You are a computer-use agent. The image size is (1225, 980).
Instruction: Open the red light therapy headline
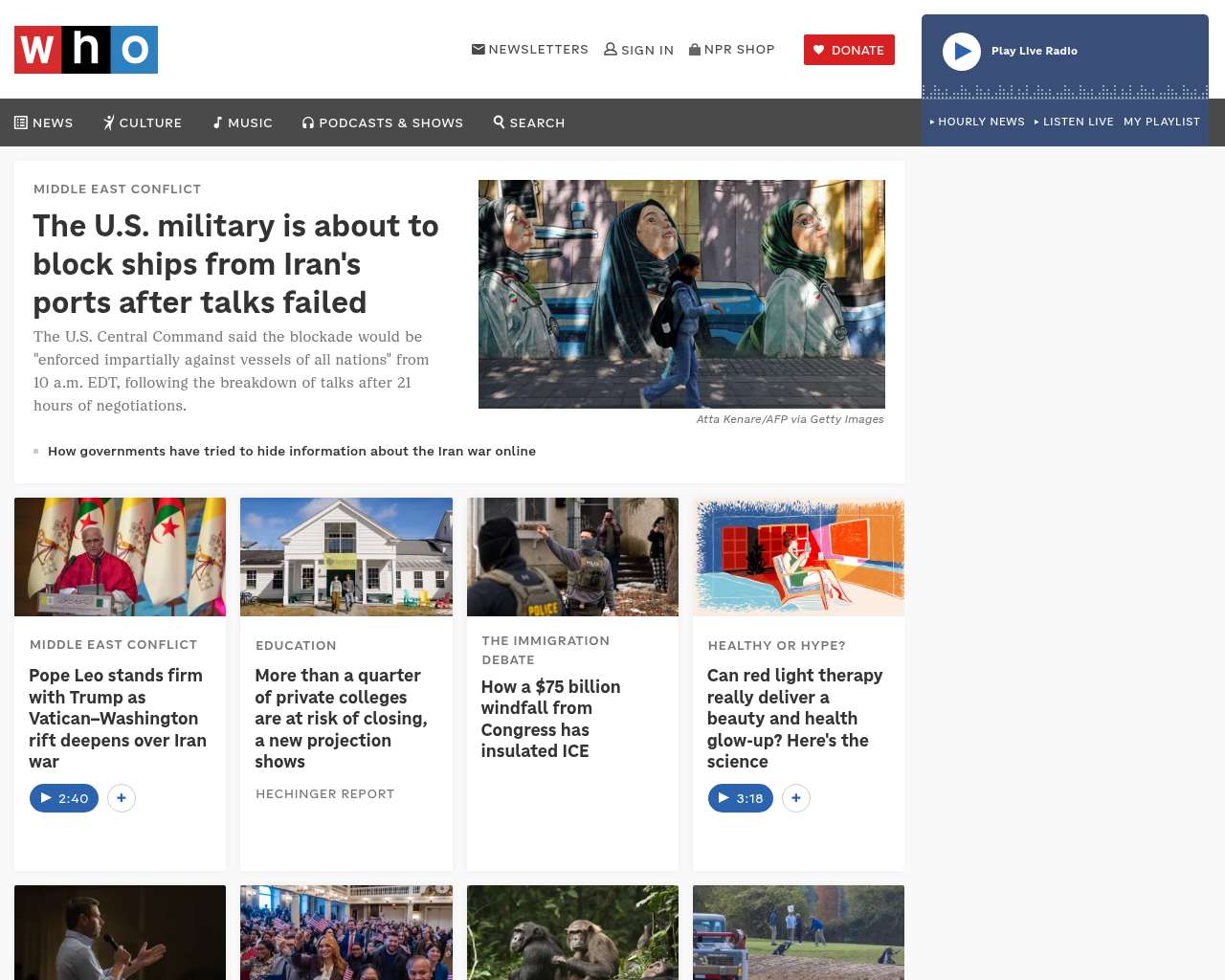click(x=794, y=719)
